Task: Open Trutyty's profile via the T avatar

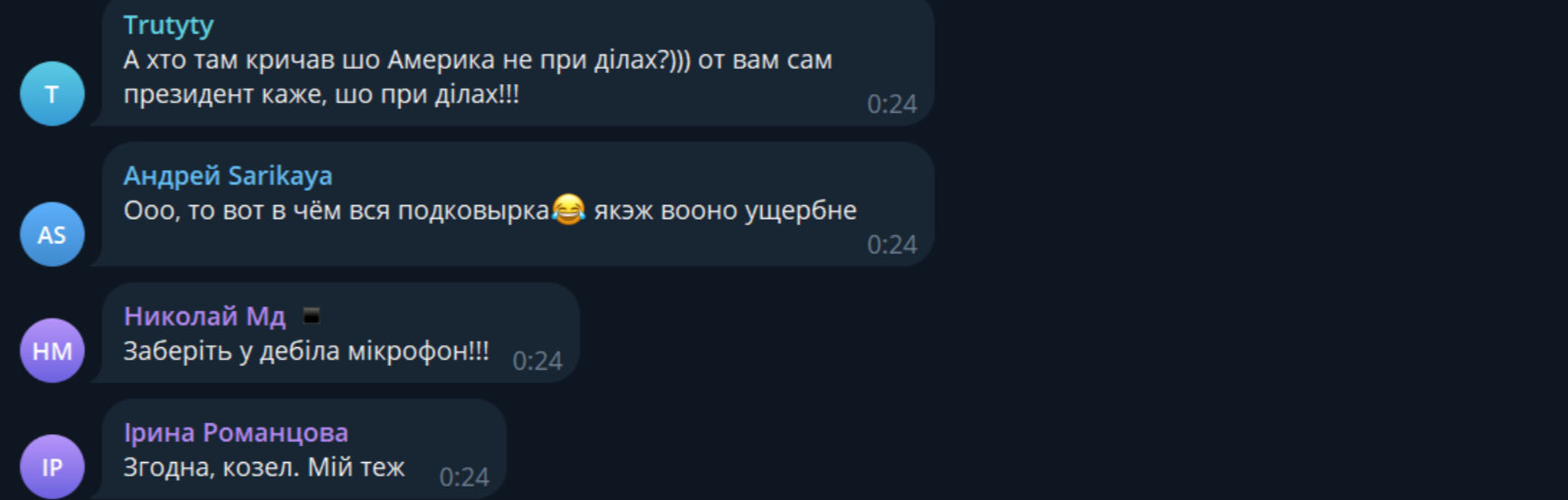Action: click(52, 93)
